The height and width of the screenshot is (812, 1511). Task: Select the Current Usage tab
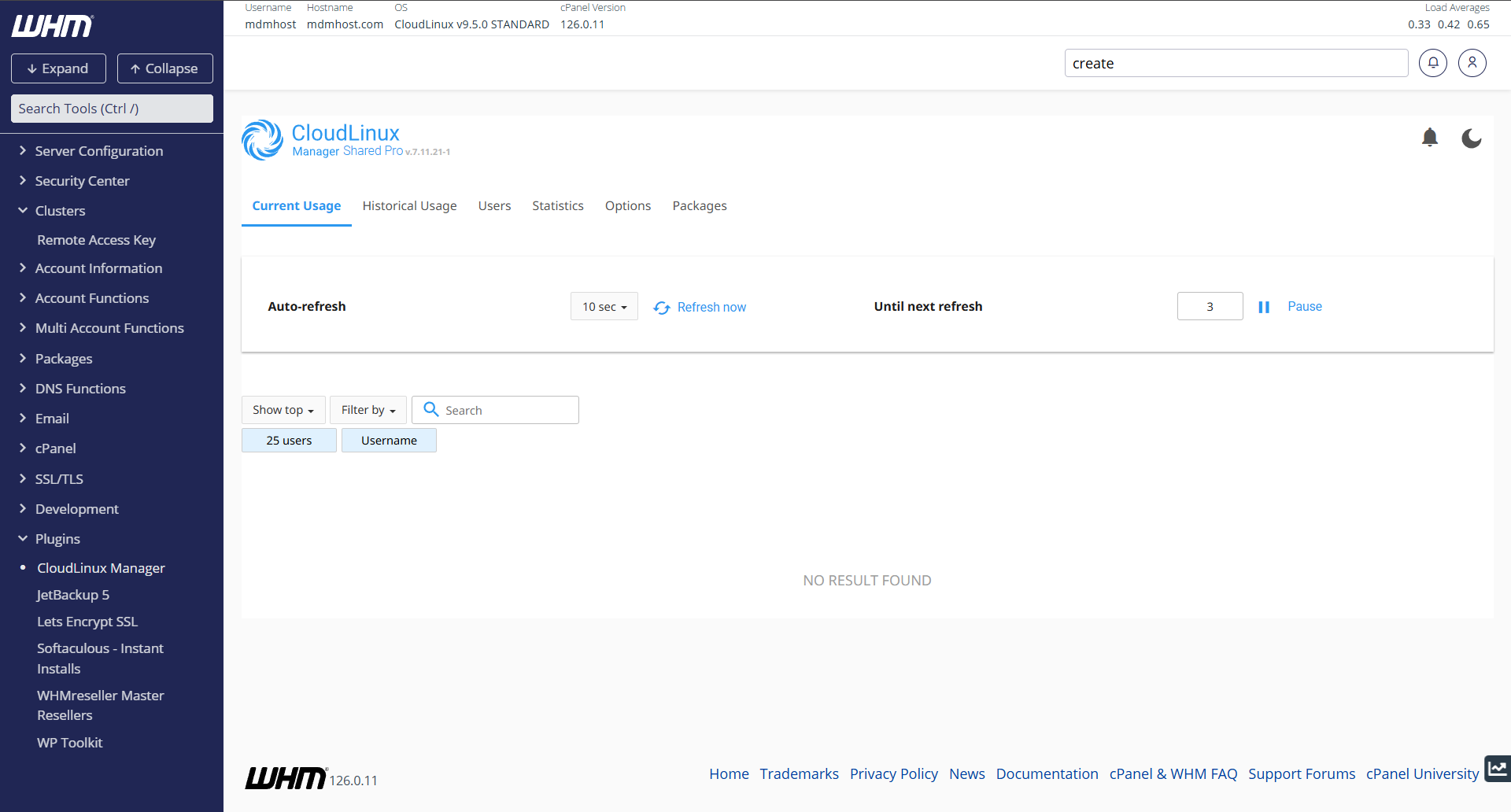coord(297,205)
